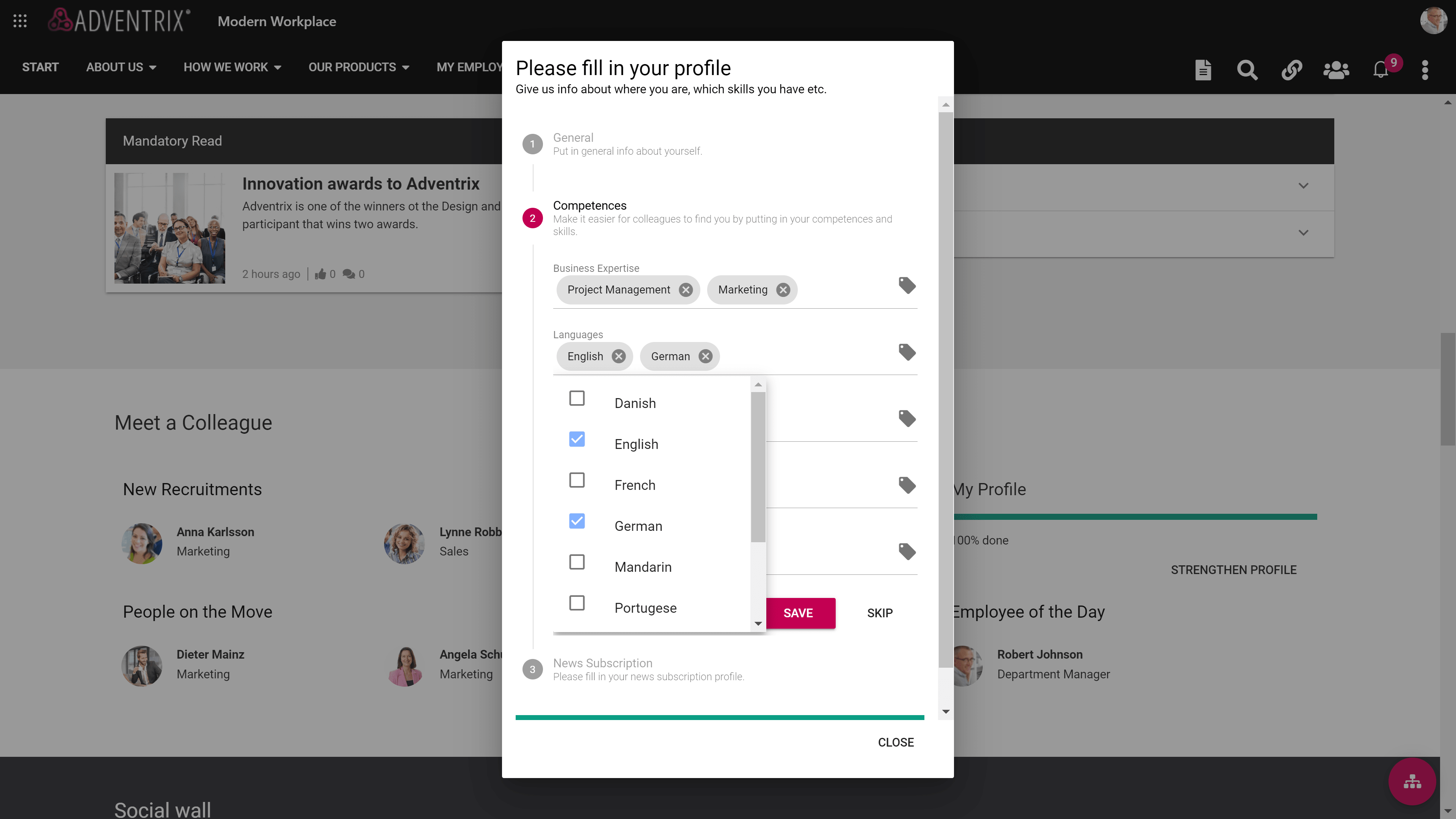Viewport: 1456px width, 819px height.
Task: Click the Business Expertise tag icon
Action: [x=907, y=286]
